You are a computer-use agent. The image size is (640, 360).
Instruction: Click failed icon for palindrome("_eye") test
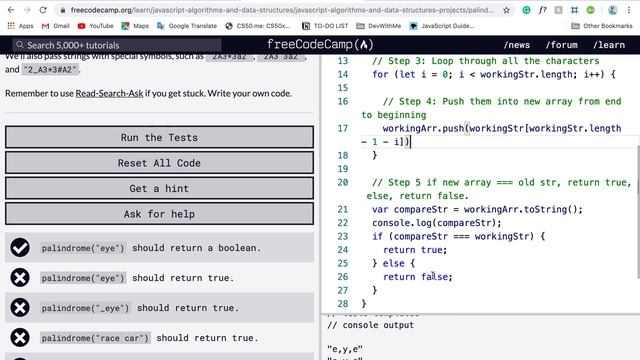(x=20, y=308)
